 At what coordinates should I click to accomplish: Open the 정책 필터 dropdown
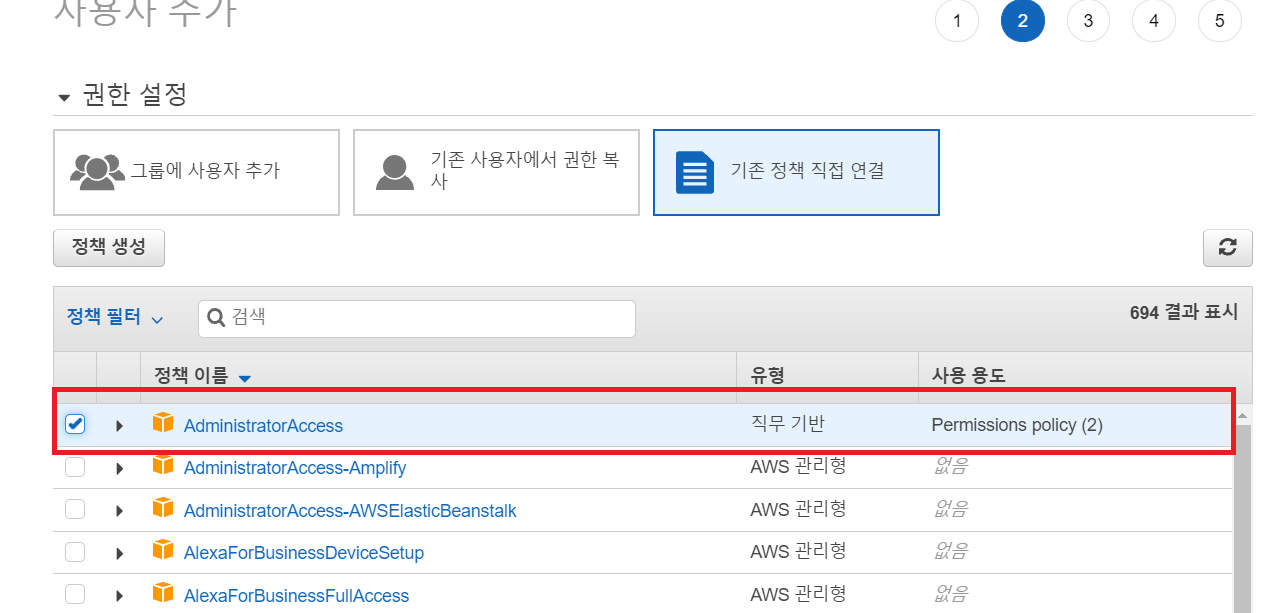point(115,318)
